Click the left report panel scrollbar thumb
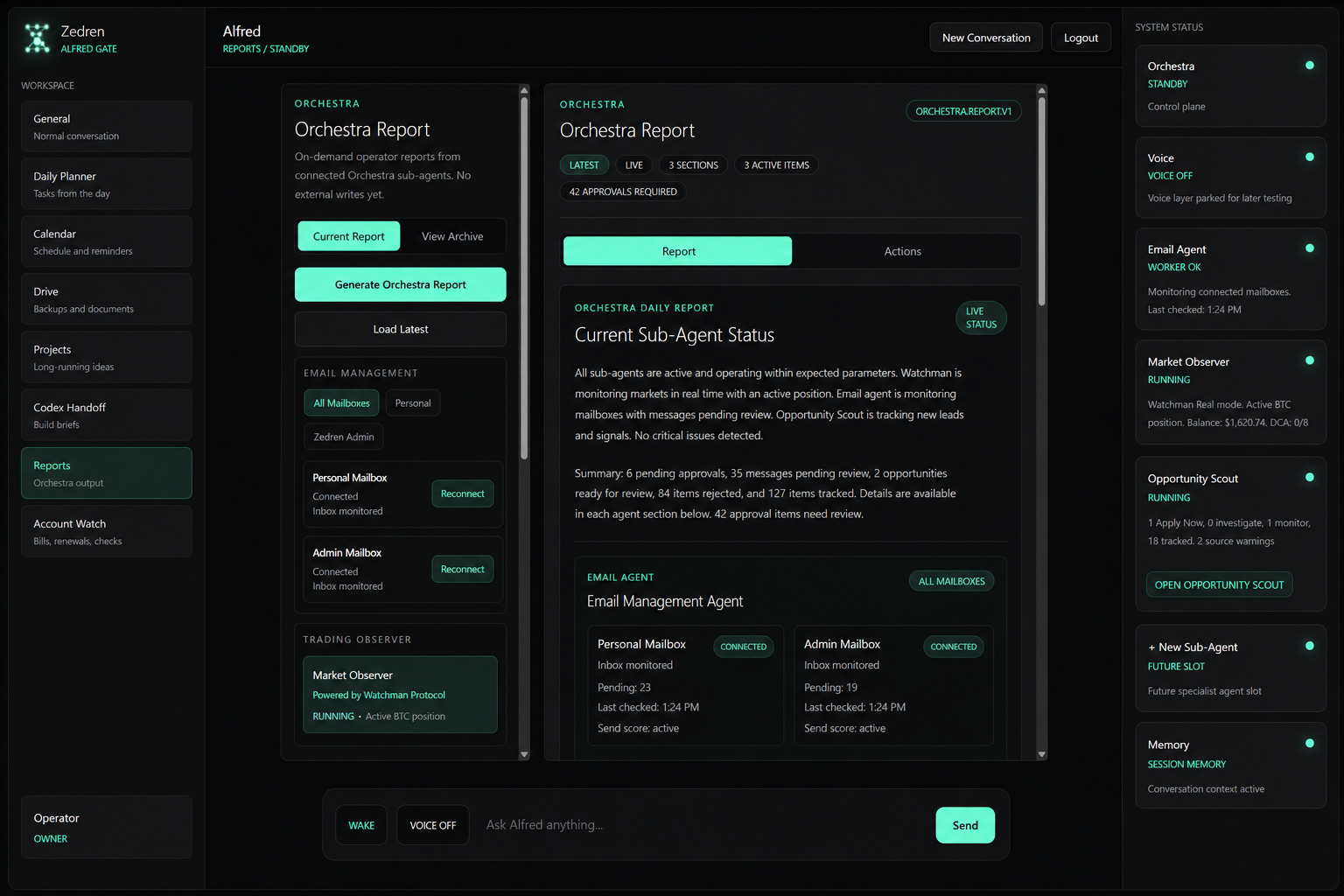The width and height of the screenshot is (1344, 896). click(x=524, y=278)
